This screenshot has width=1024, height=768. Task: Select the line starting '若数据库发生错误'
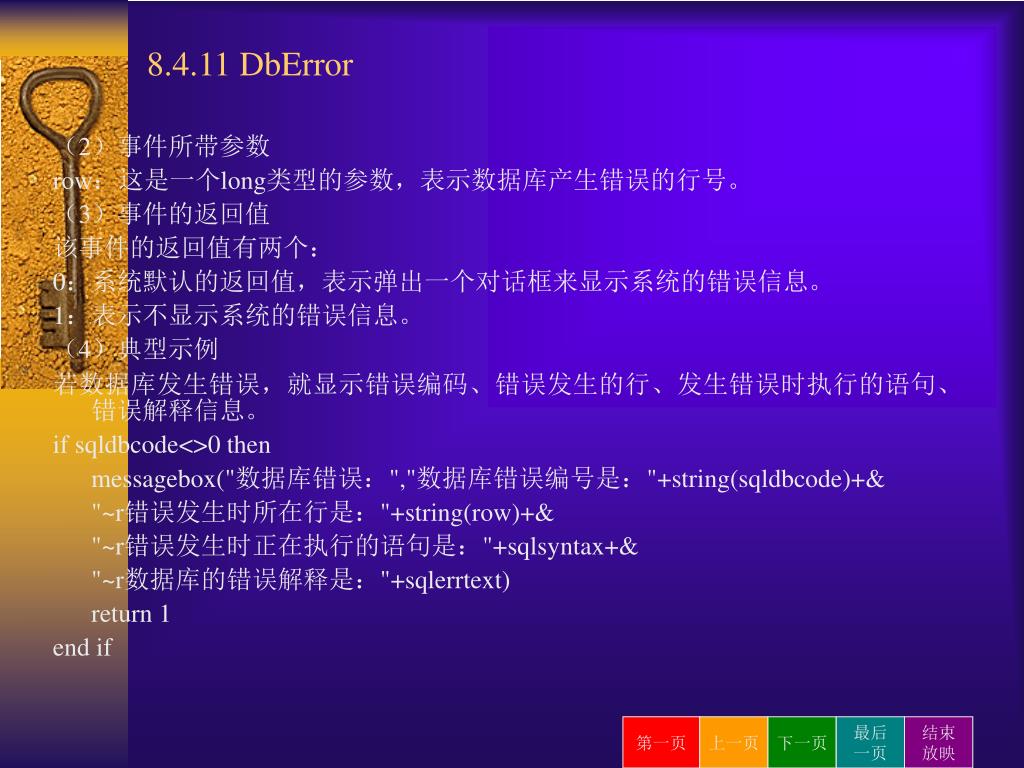coord(502,383)
